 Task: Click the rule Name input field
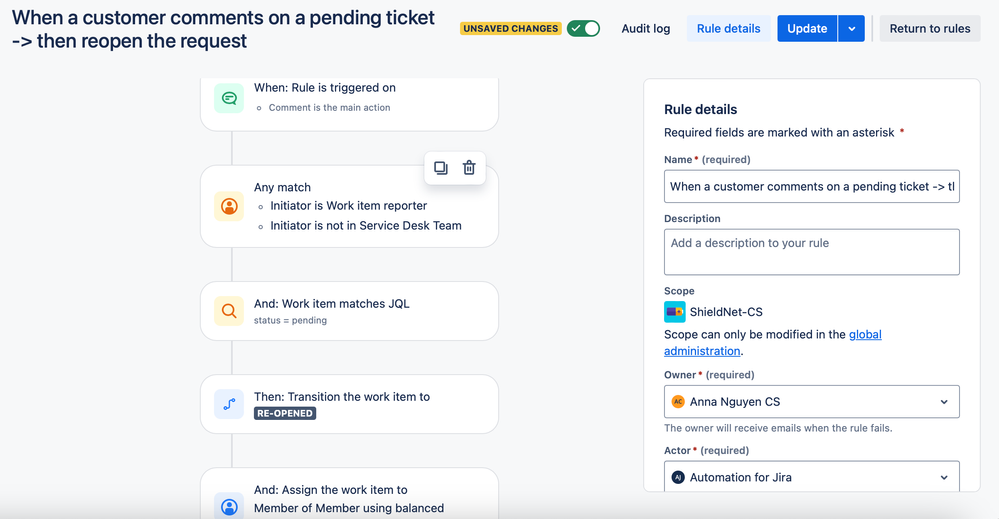[x=812, y=187]
